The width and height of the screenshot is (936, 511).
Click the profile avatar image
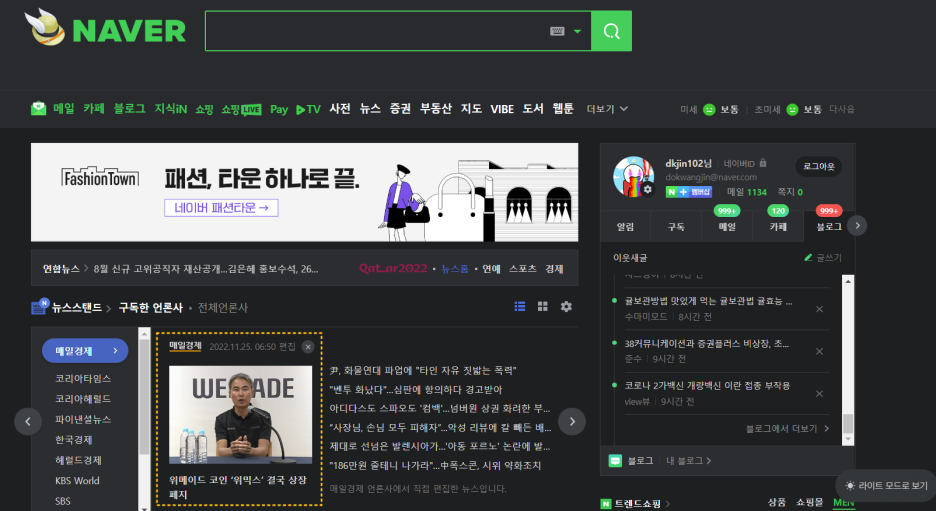633,177
